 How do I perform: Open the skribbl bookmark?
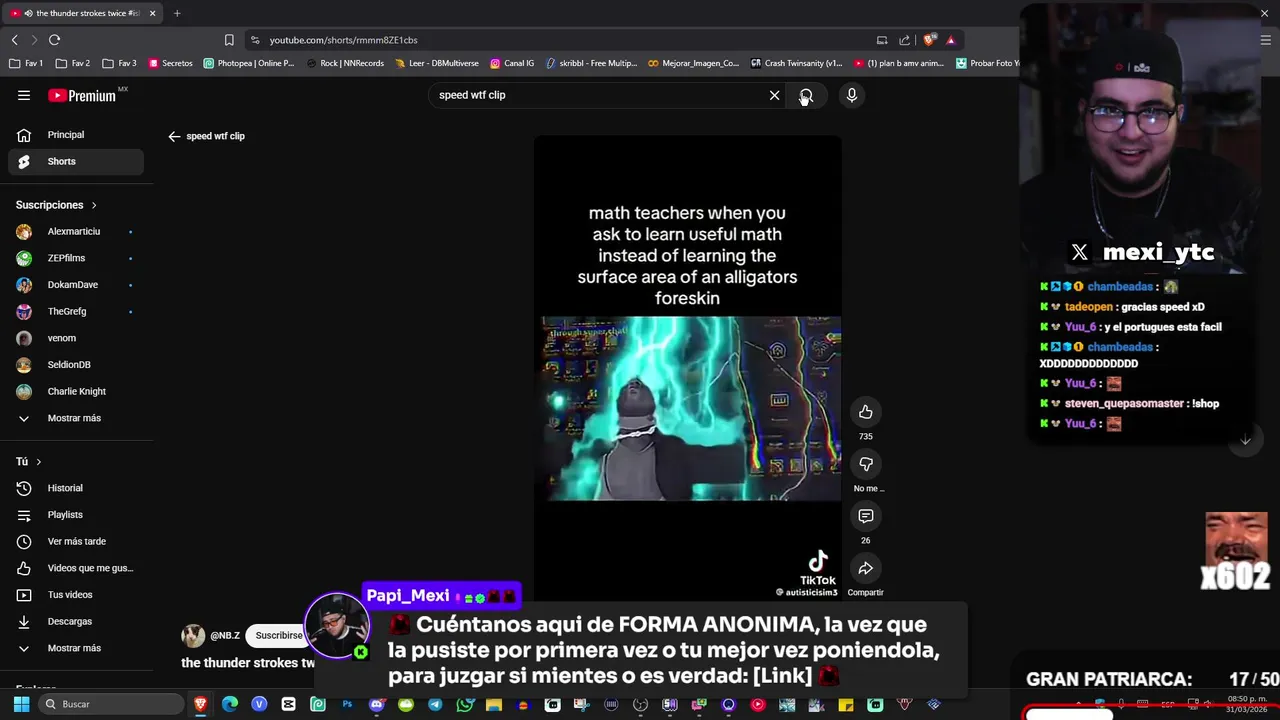[x=591, y=63]
